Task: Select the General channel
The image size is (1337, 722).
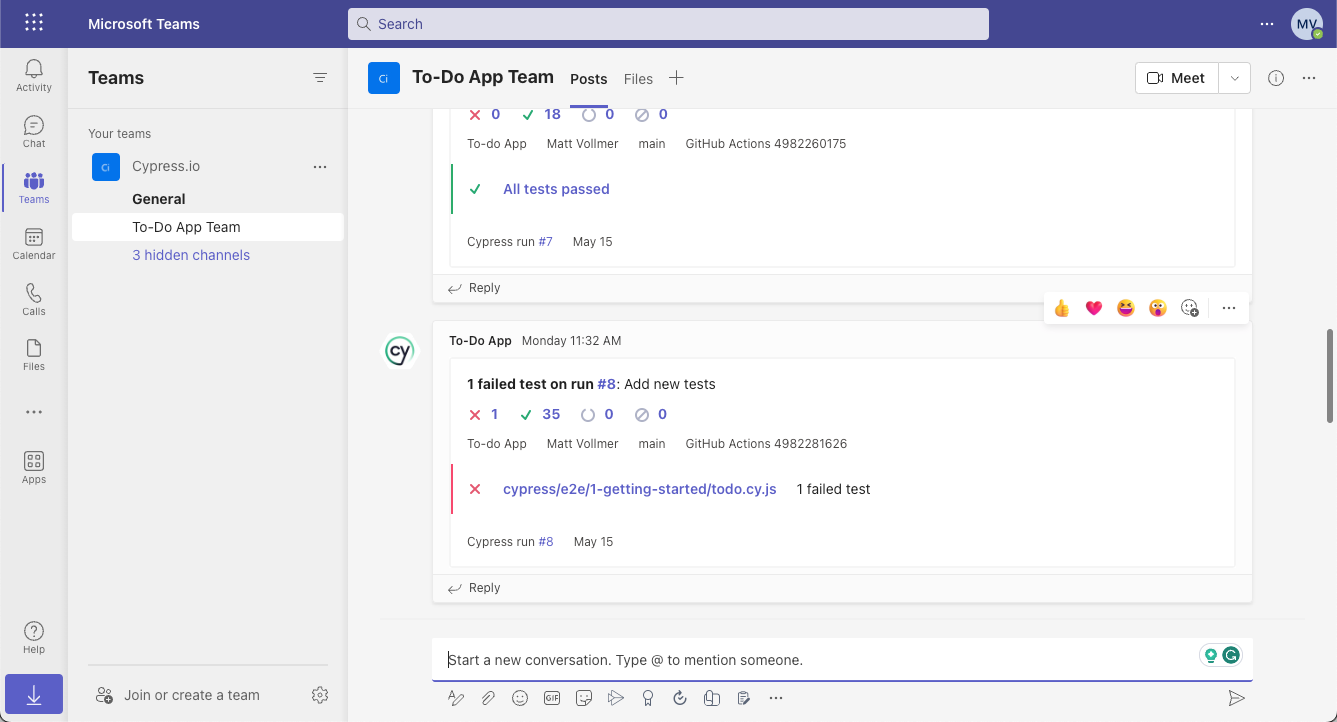Action: click(159, 199)
